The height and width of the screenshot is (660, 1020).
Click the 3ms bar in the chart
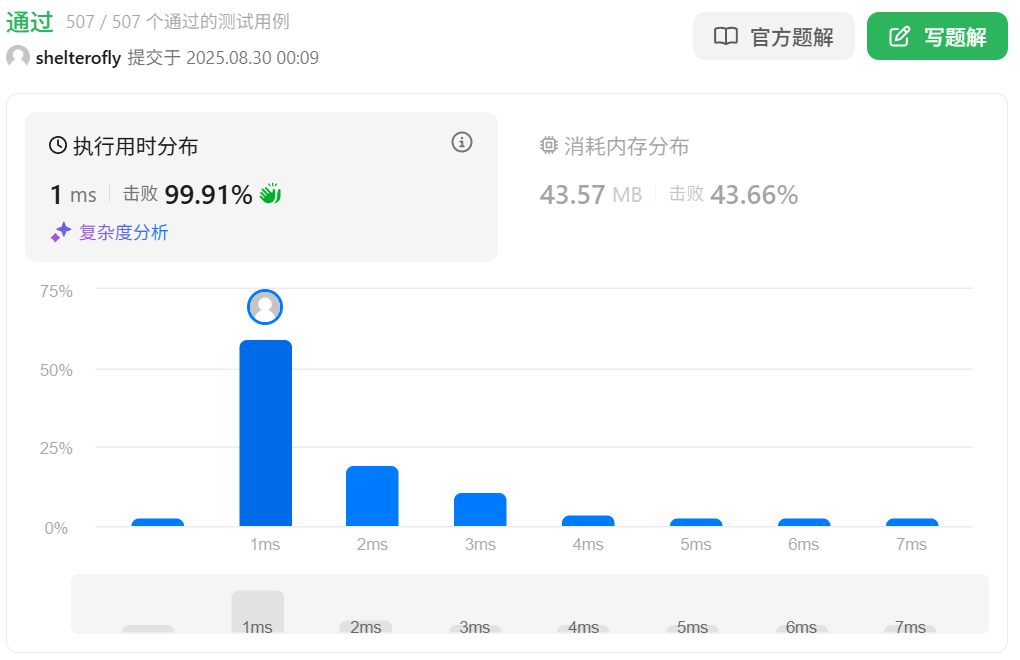480,510
